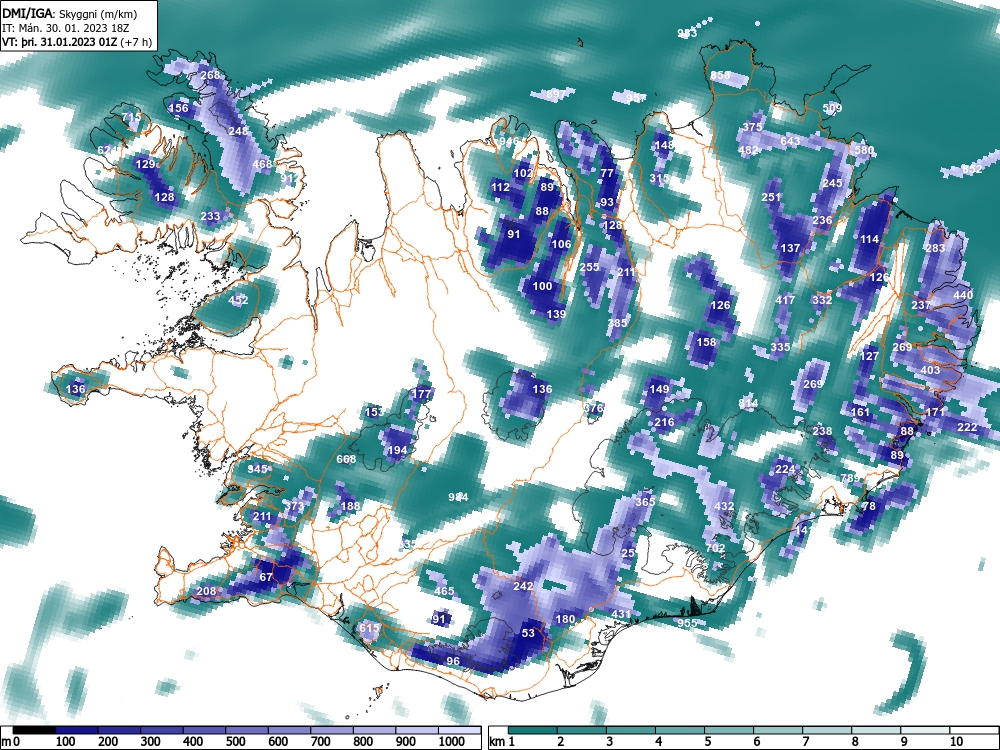Select the map value 171
Viewport: 1000px width, 750px height.
coord(935,412)
